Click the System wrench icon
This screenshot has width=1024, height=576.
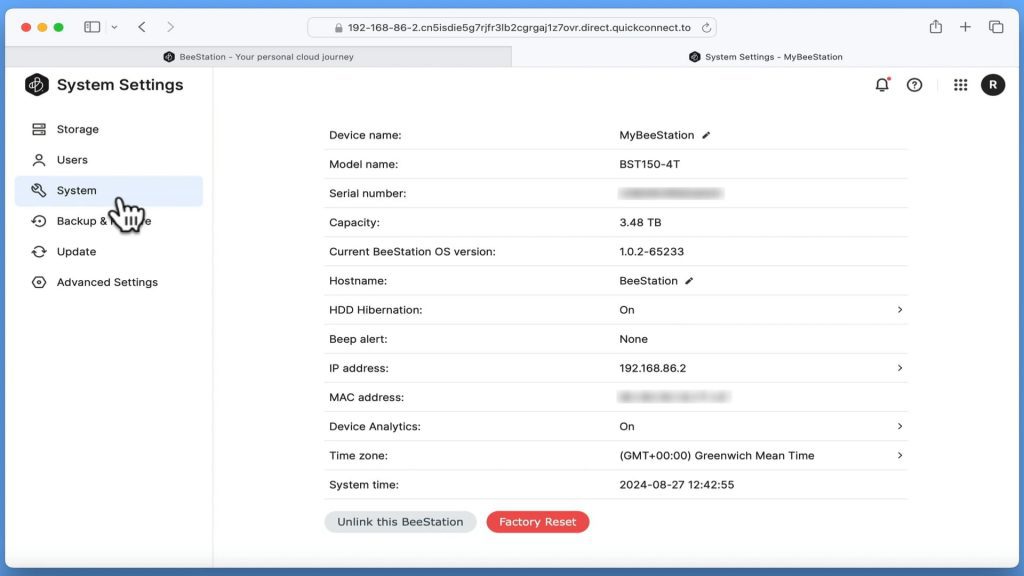click(39, 190)
